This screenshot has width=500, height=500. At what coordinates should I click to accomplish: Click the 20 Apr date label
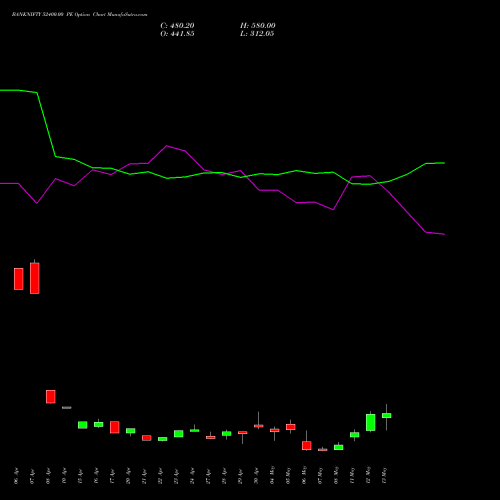pyautogui.click(x=129, y=476)
